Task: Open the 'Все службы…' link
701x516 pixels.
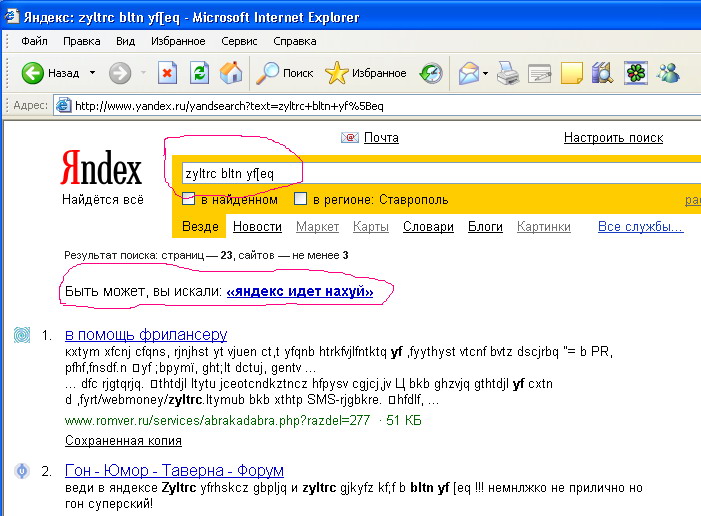Action: pyautogui.click(x=641, y=227)
